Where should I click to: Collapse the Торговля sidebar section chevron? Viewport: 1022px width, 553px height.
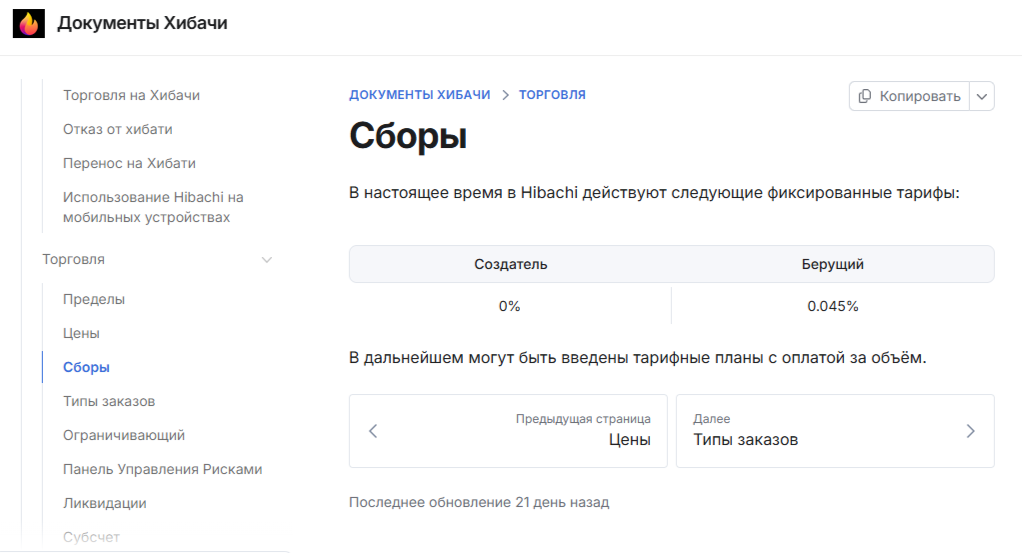266,260
